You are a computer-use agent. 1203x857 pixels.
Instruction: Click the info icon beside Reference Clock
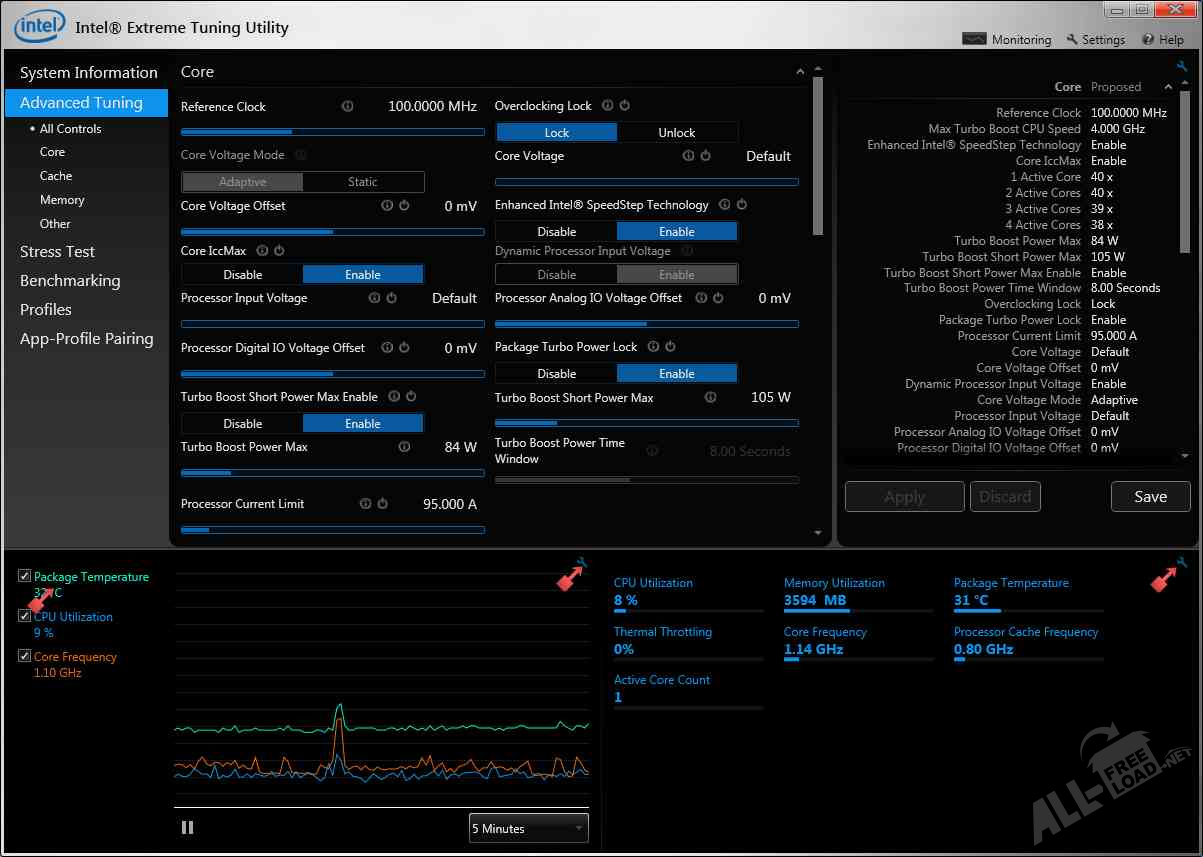(347, 106)
